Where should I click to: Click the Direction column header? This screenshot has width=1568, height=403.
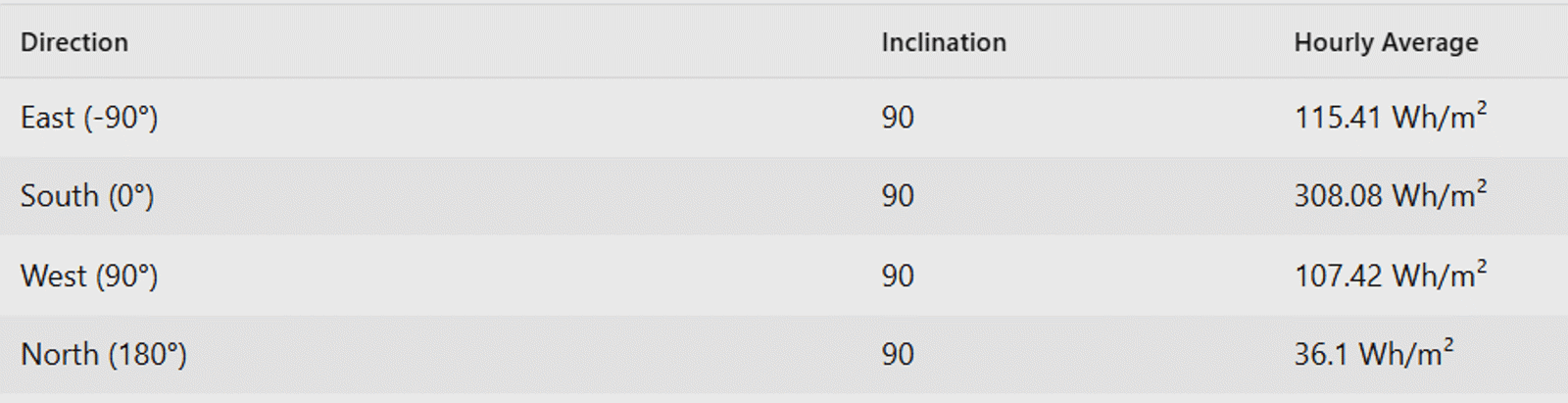[74, 42]
